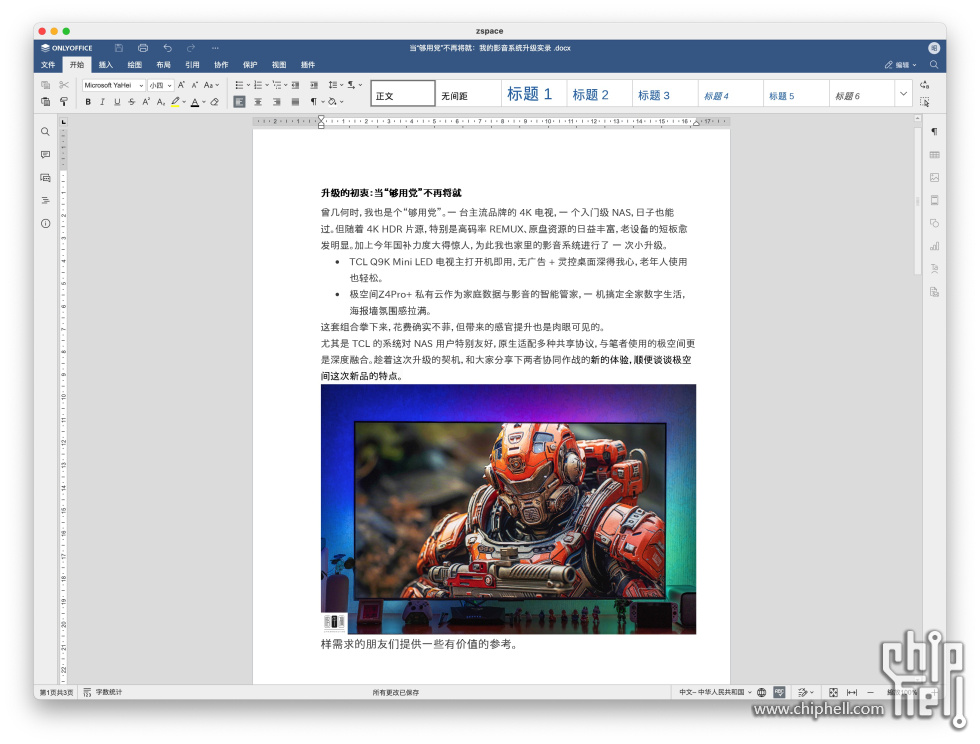
Task: Toggle bold formatting
Action: click(x=88, y=101)
